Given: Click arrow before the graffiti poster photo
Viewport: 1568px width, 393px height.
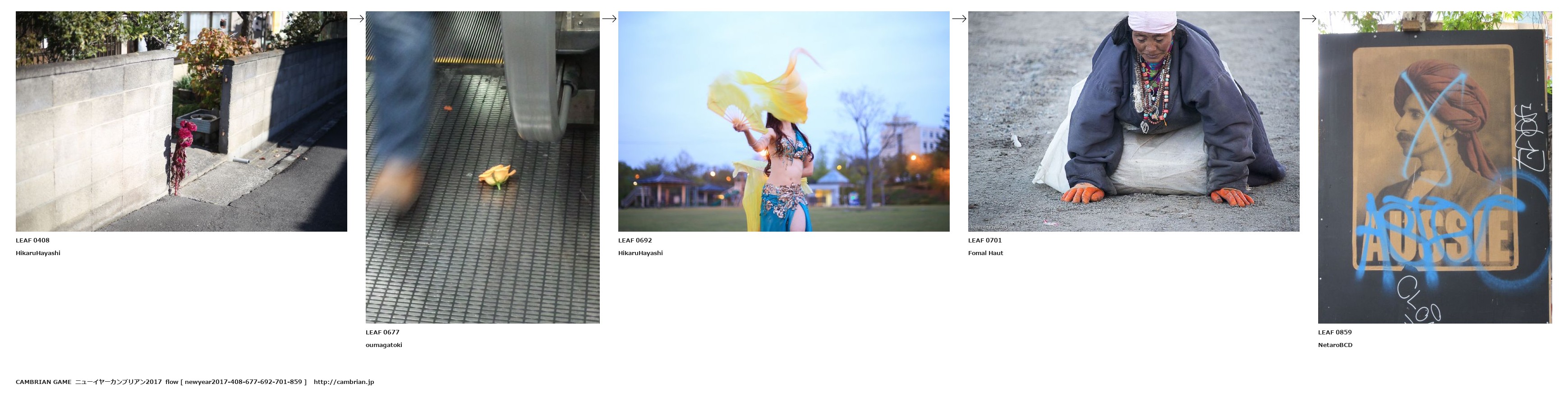Looking at the screenshot, I should pyautogui.click(x=1309, y=19).
